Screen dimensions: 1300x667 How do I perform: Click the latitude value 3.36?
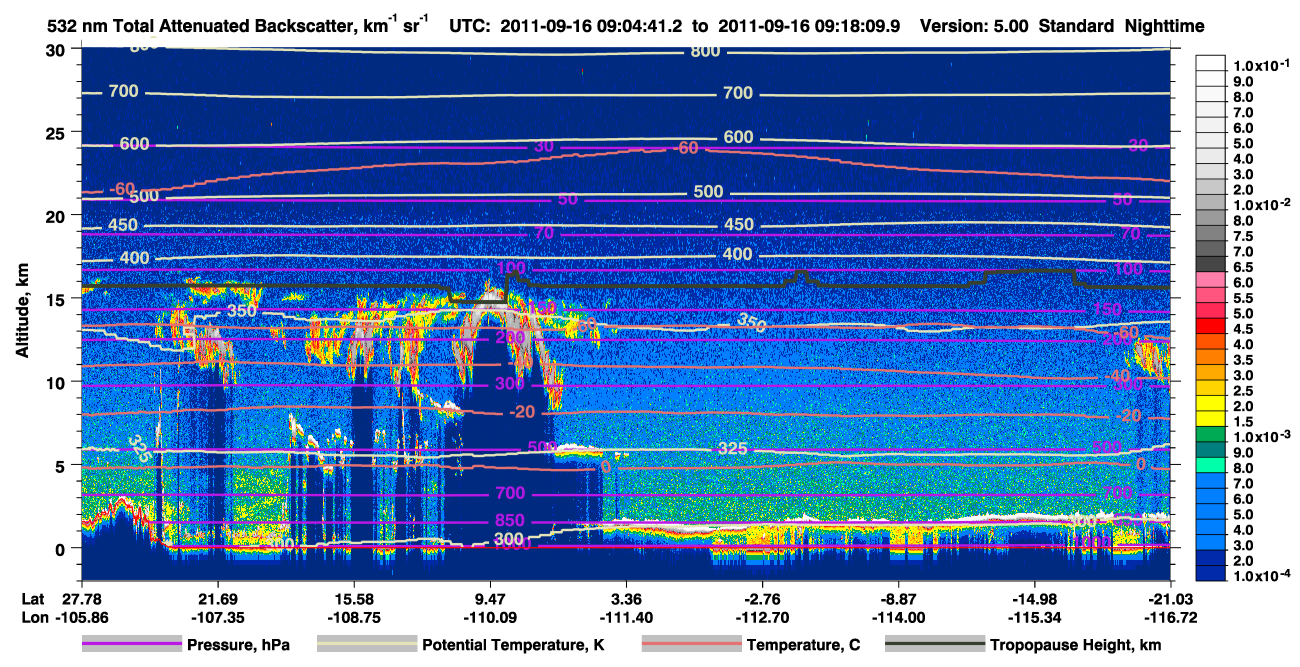tap(625, 598)
